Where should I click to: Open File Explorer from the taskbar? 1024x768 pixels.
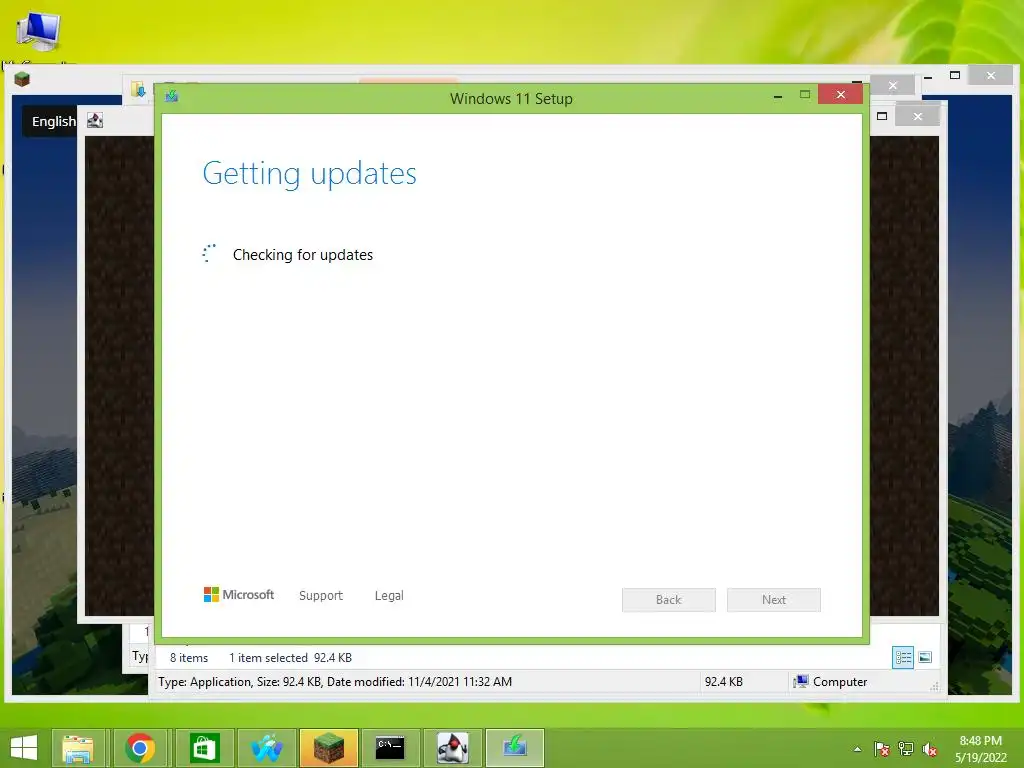tap(78, 748)
